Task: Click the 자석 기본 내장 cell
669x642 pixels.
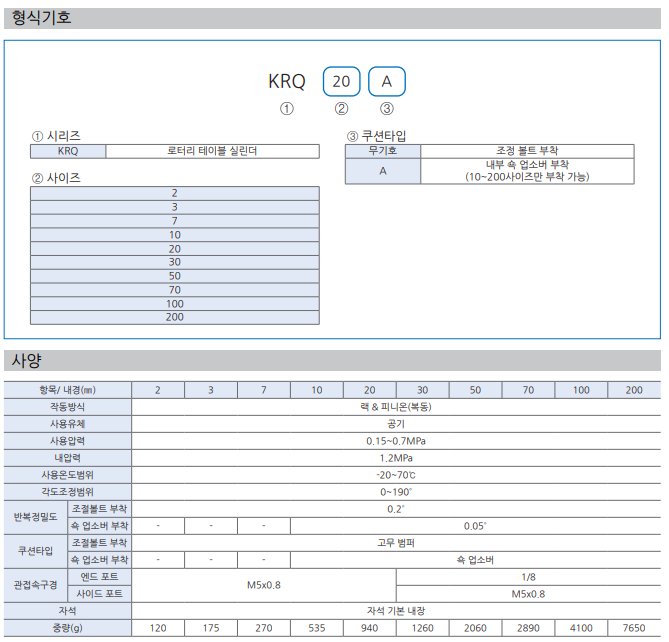Action: pyautogui.click(x=395, y=610)
